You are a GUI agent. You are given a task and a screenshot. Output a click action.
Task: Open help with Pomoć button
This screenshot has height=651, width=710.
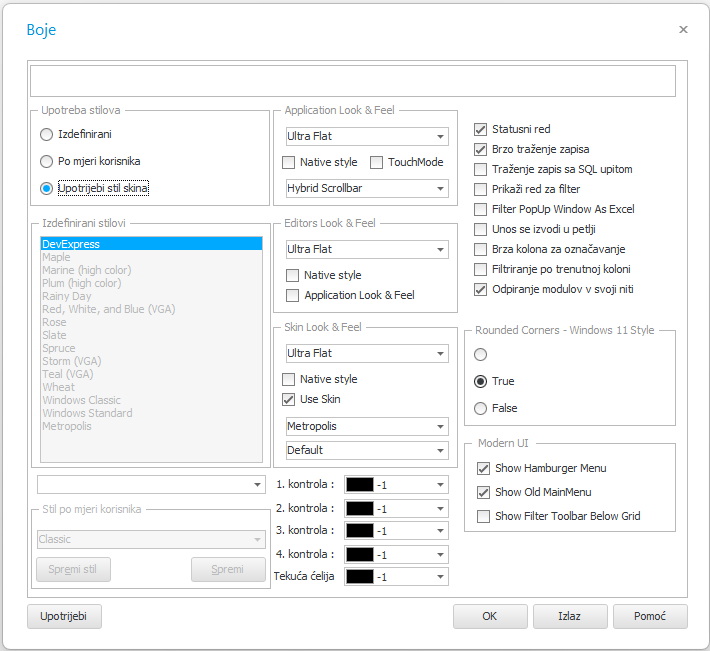coord(650,617)
